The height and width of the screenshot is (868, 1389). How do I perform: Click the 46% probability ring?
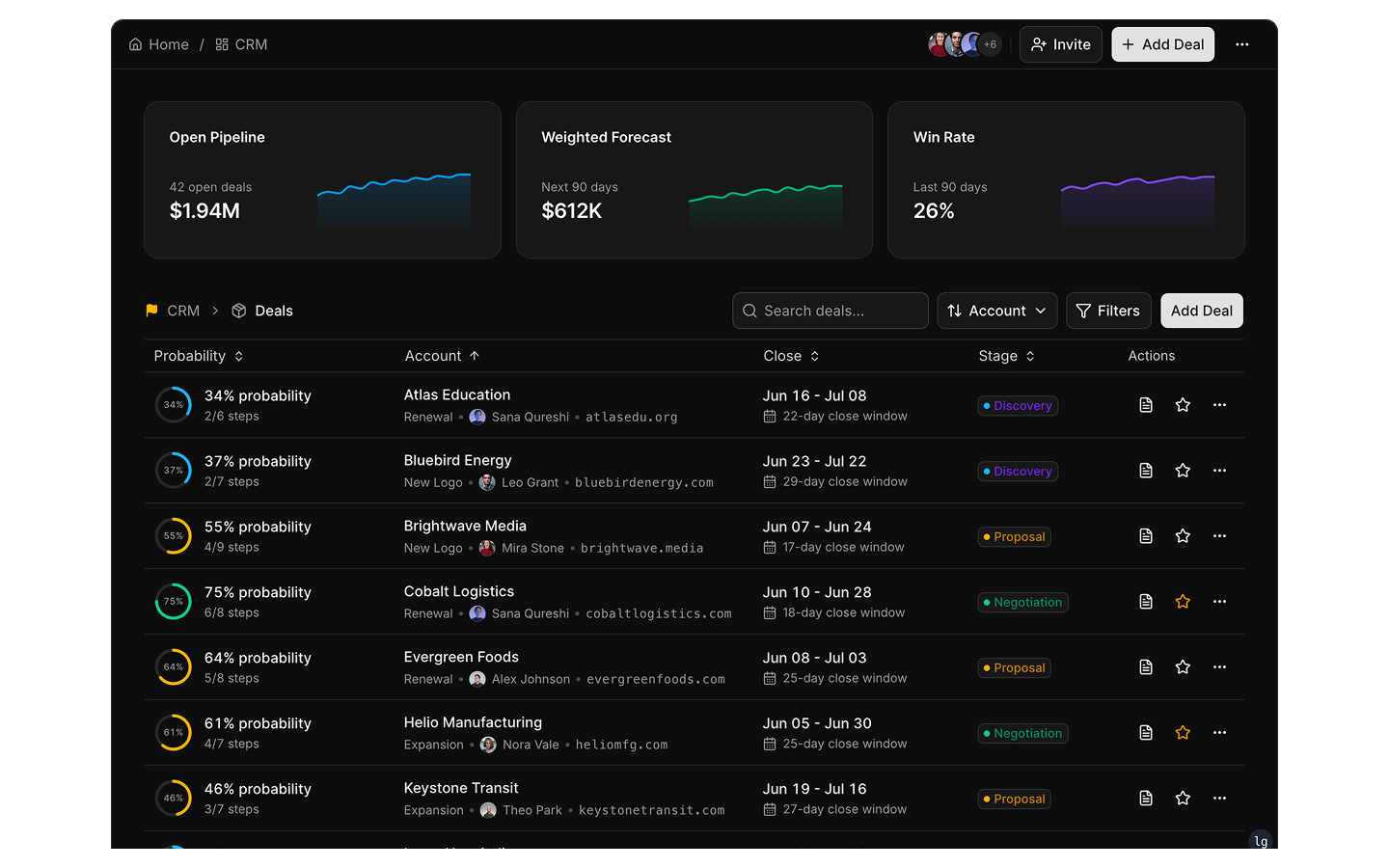(174, 799)
